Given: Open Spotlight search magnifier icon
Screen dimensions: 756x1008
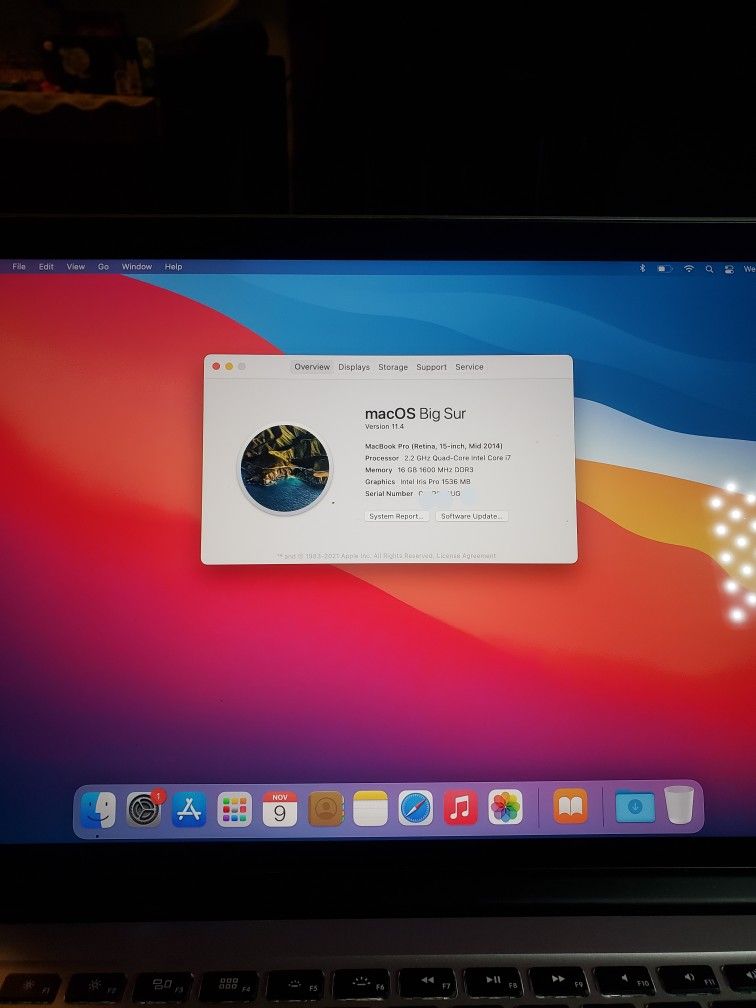Looking at the screenshot, I should tap(709, 269).
